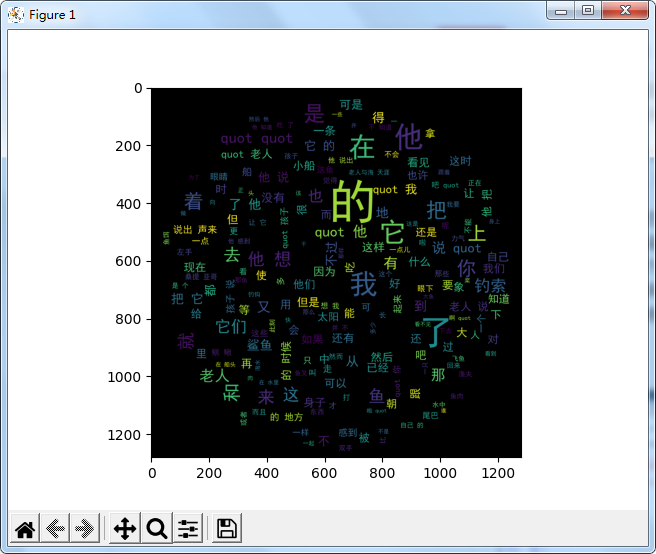Click the large green 的 in the word cloud
The image size is (656, 554).
click(353, 201)
